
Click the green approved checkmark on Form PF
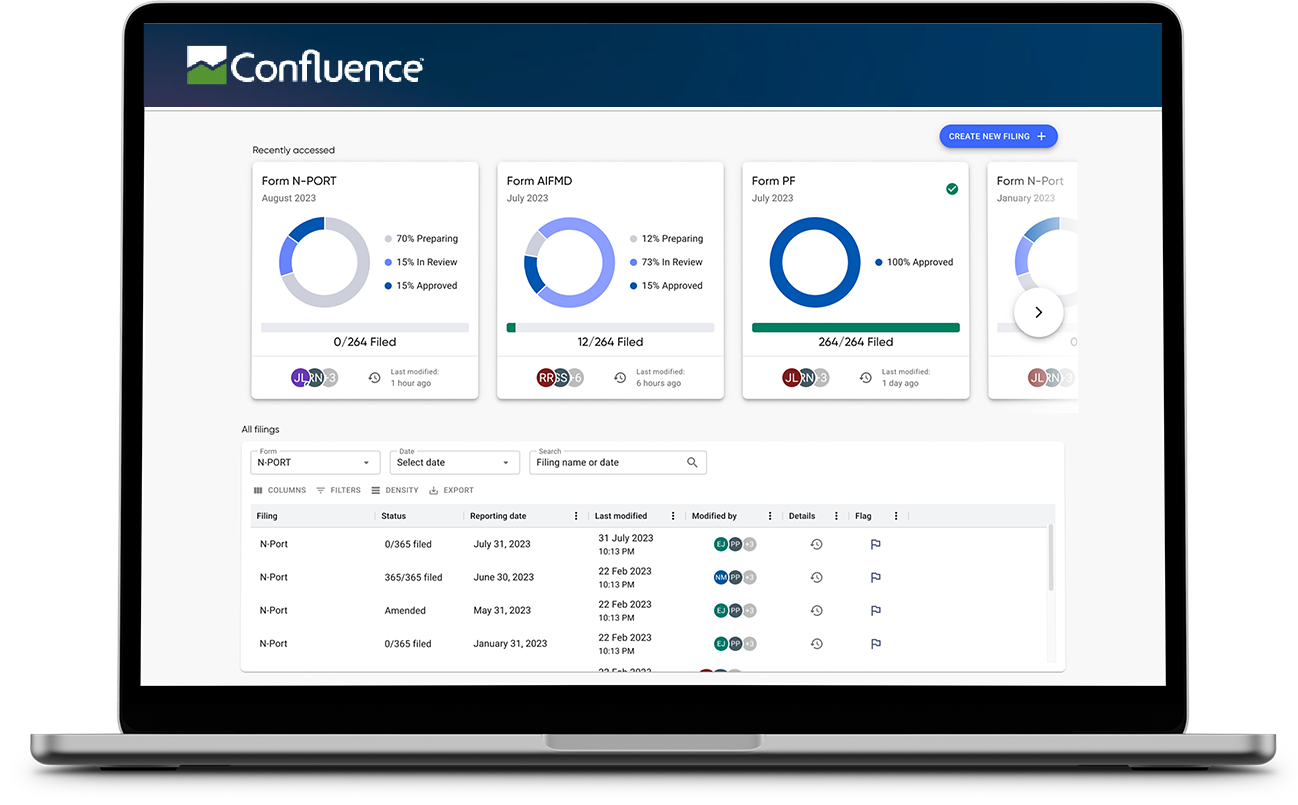951,189
